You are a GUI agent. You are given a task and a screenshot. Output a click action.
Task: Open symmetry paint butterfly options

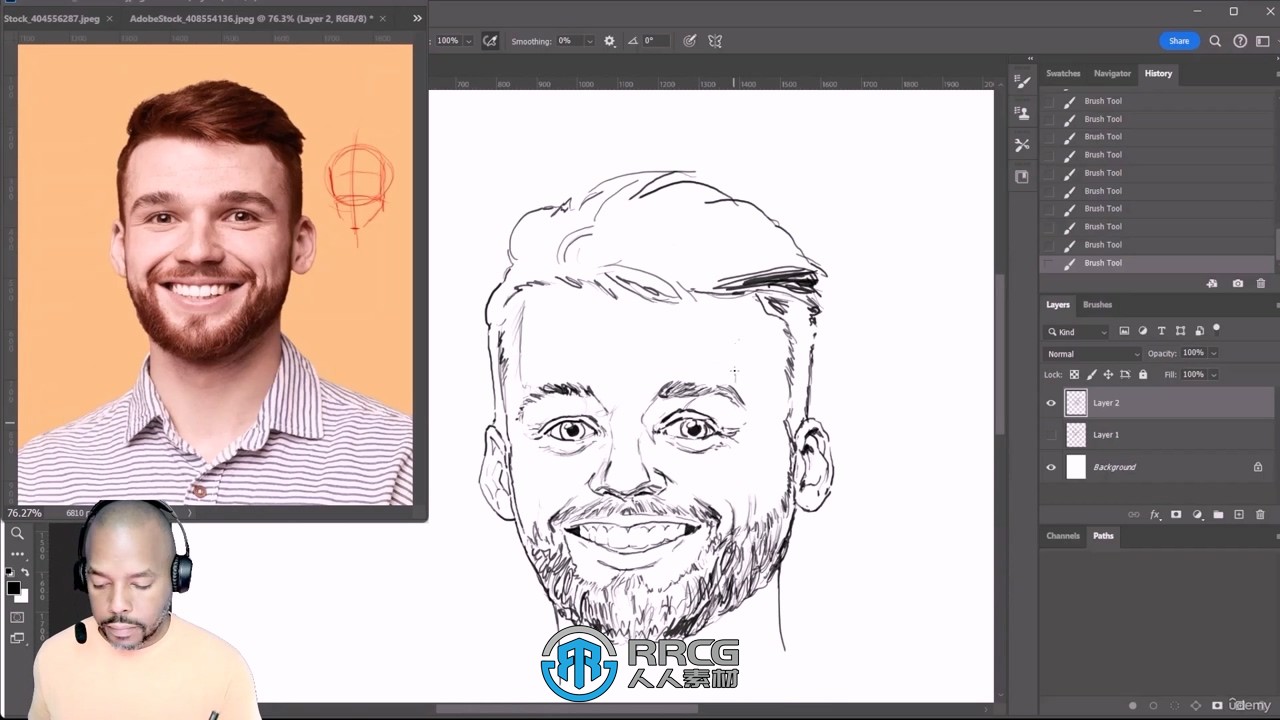tap(715, 41)
